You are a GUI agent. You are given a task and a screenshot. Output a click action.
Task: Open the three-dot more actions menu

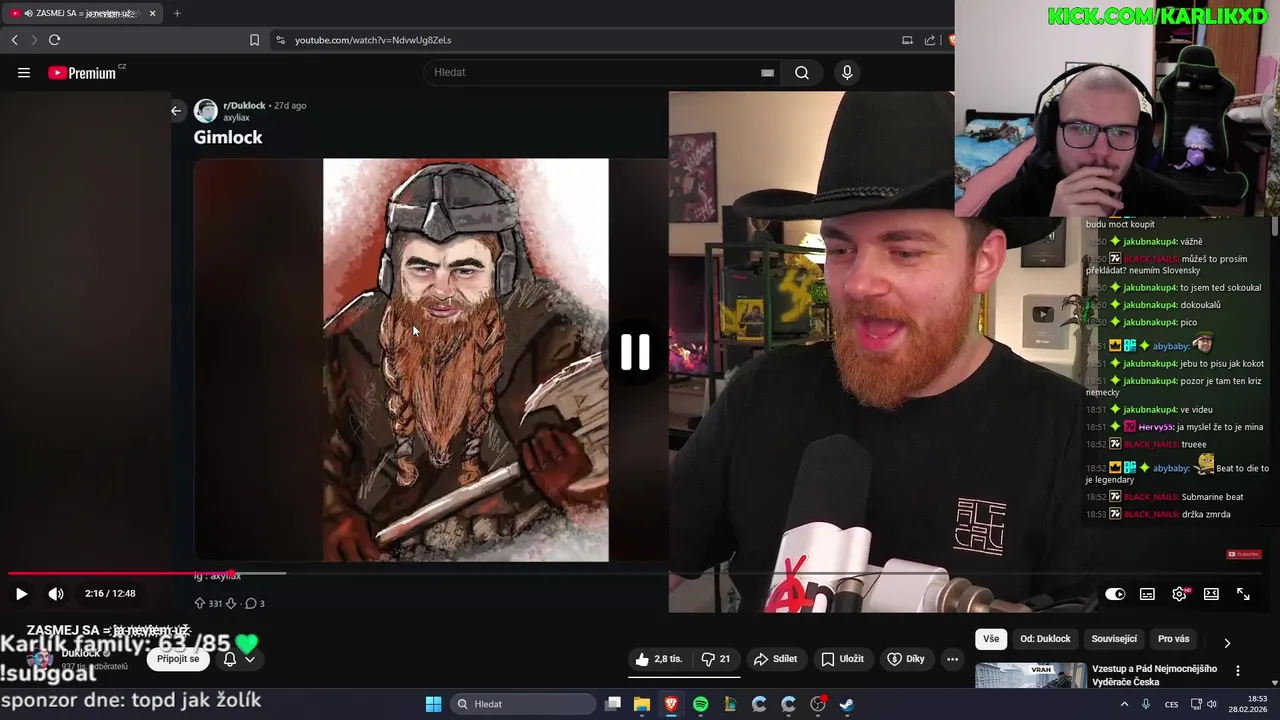[x=953, y=659]
